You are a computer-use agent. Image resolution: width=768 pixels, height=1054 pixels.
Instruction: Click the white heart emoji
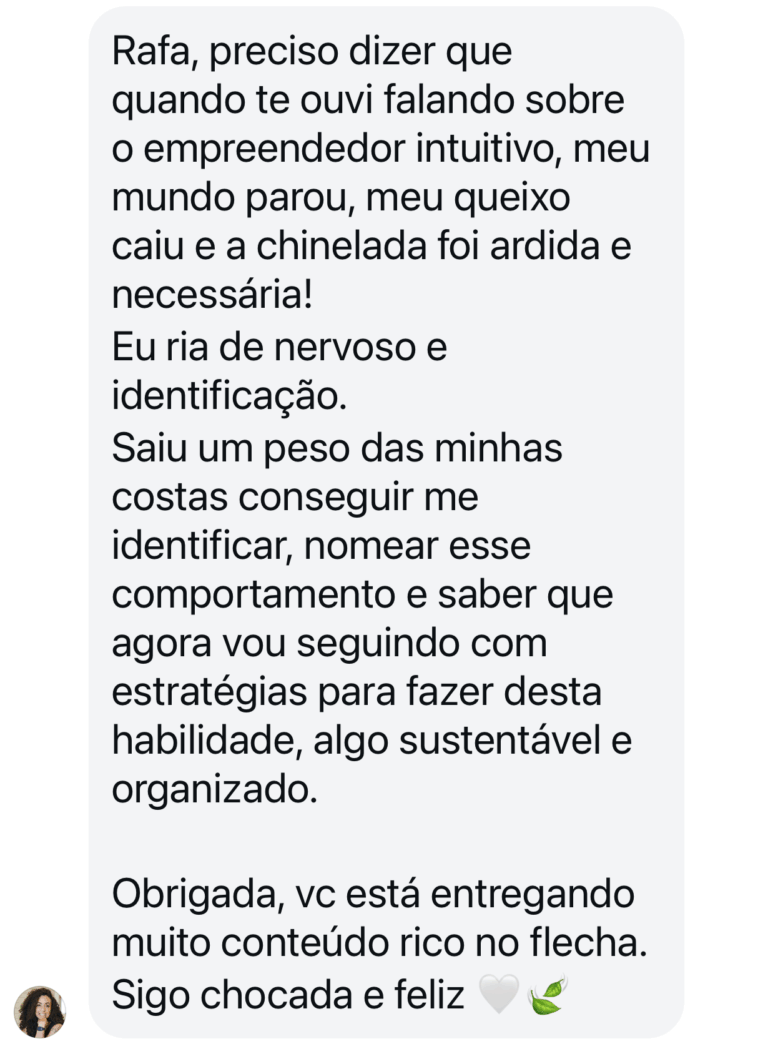click(x=499, y=995)
